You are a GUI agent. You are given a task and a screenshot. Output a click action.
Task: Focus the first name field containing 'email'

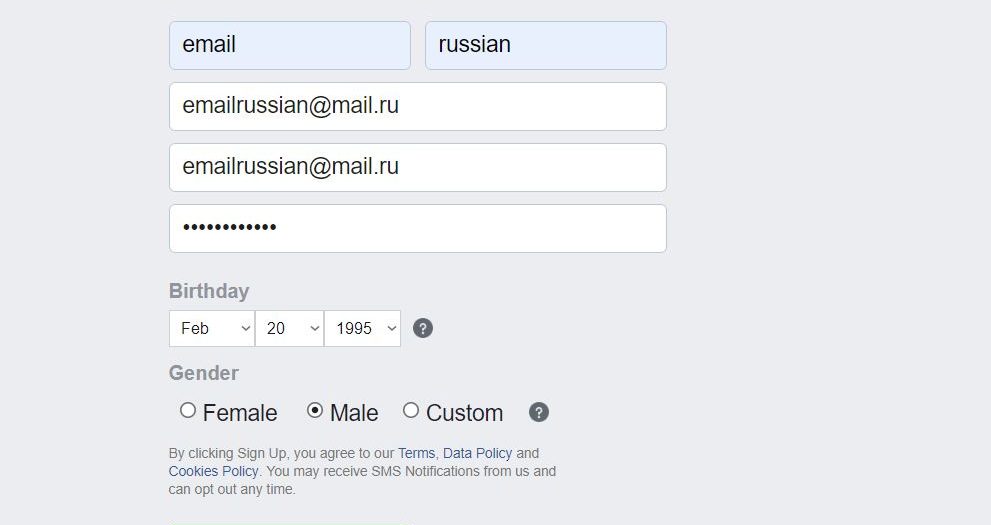(290, 45)
